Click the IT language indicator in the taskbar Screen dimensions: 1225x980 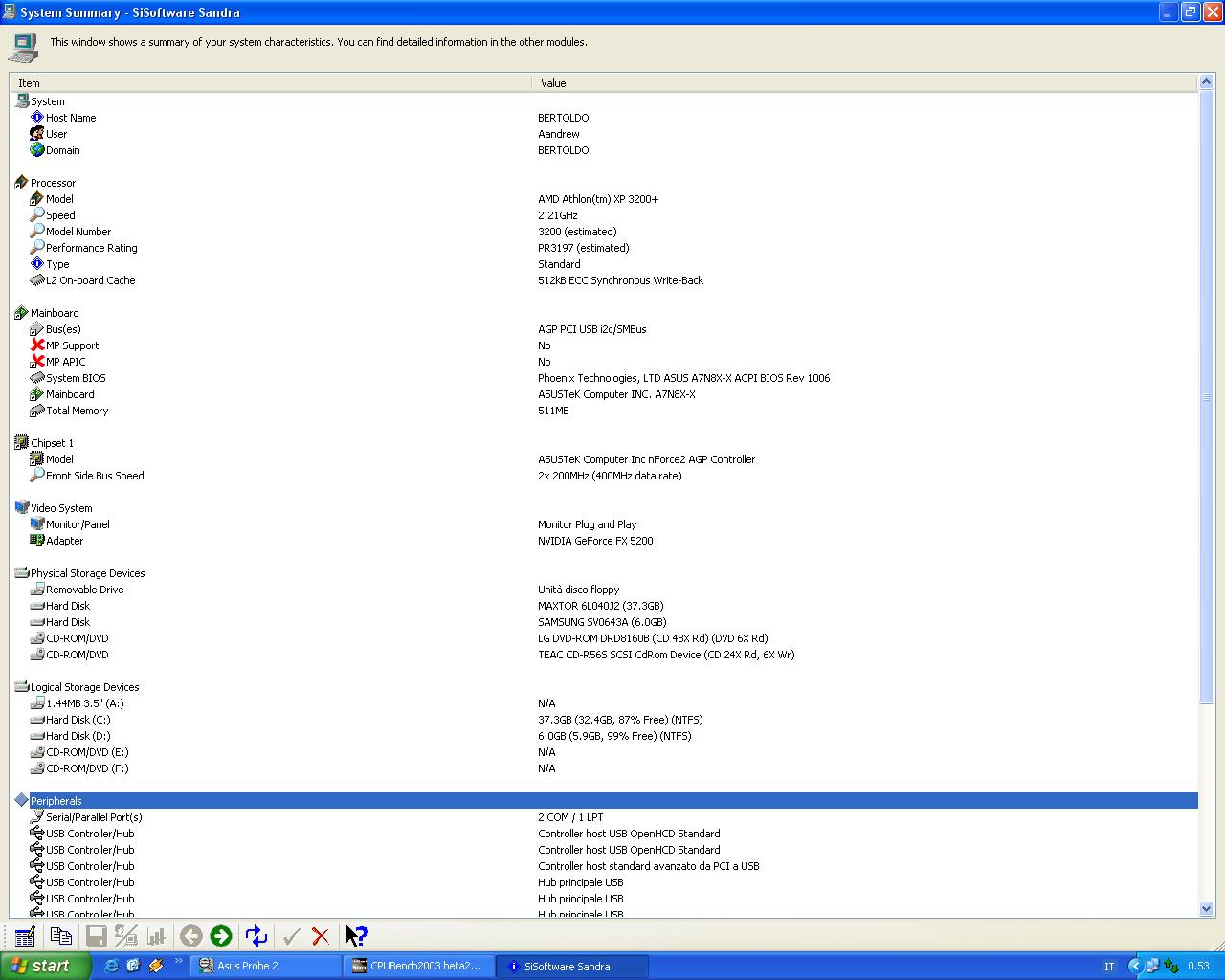1109,966
